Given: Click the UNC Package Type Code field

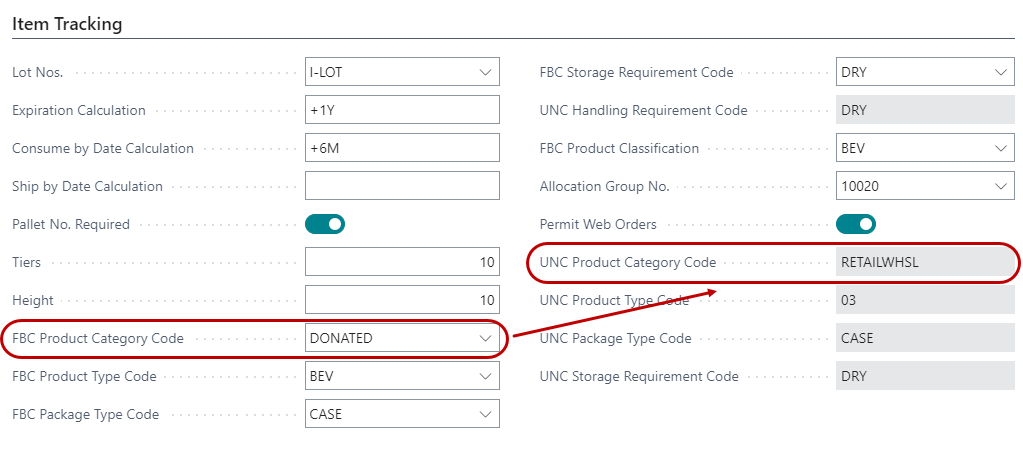Looking at the screenshot, I should point(924,338).
